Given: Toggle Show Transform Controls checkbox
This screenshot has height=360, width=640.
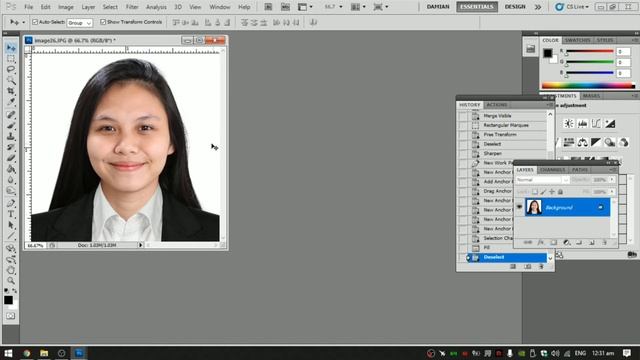Looking at the screenshot, I should (x=103, y=22).
